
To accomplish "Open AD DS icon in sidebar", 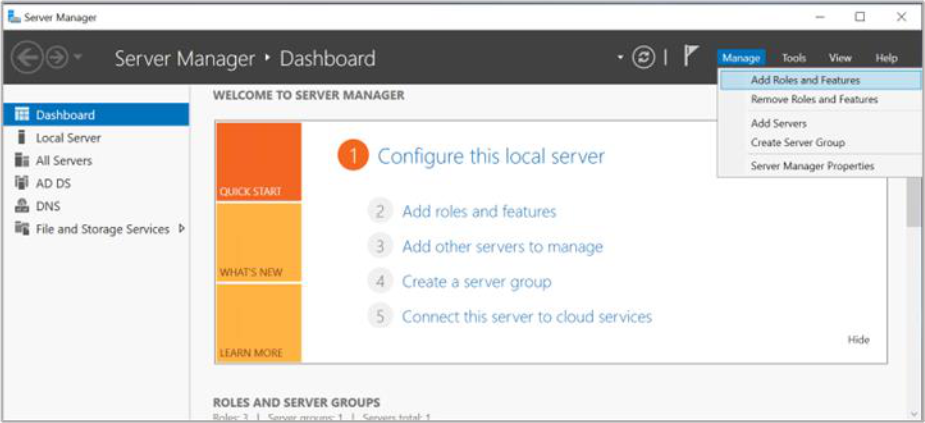I will point(21,183).
